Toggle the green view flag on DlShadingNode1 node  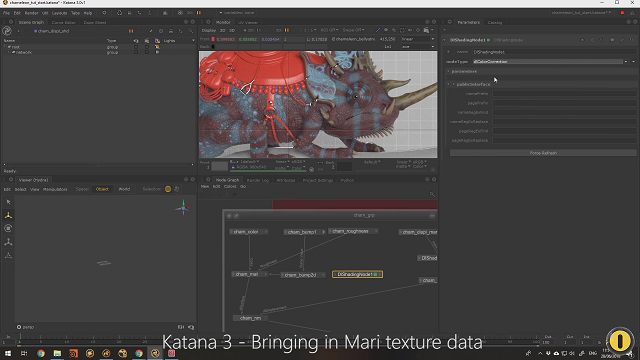click(x=376, y=274)
